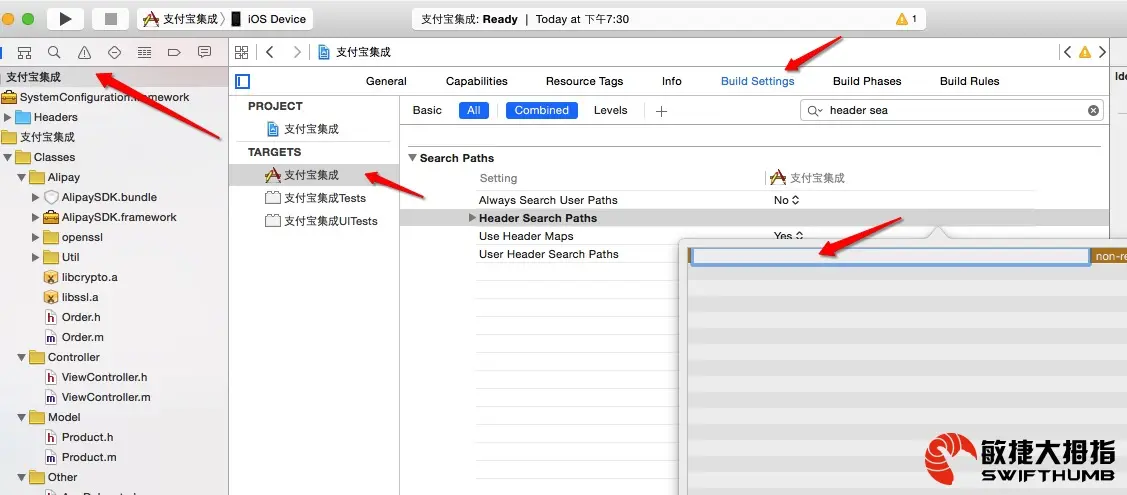The height and width of the screenshot is (495, 1127).
Task: Collapse the Model group
Action: tap(22, 417)
